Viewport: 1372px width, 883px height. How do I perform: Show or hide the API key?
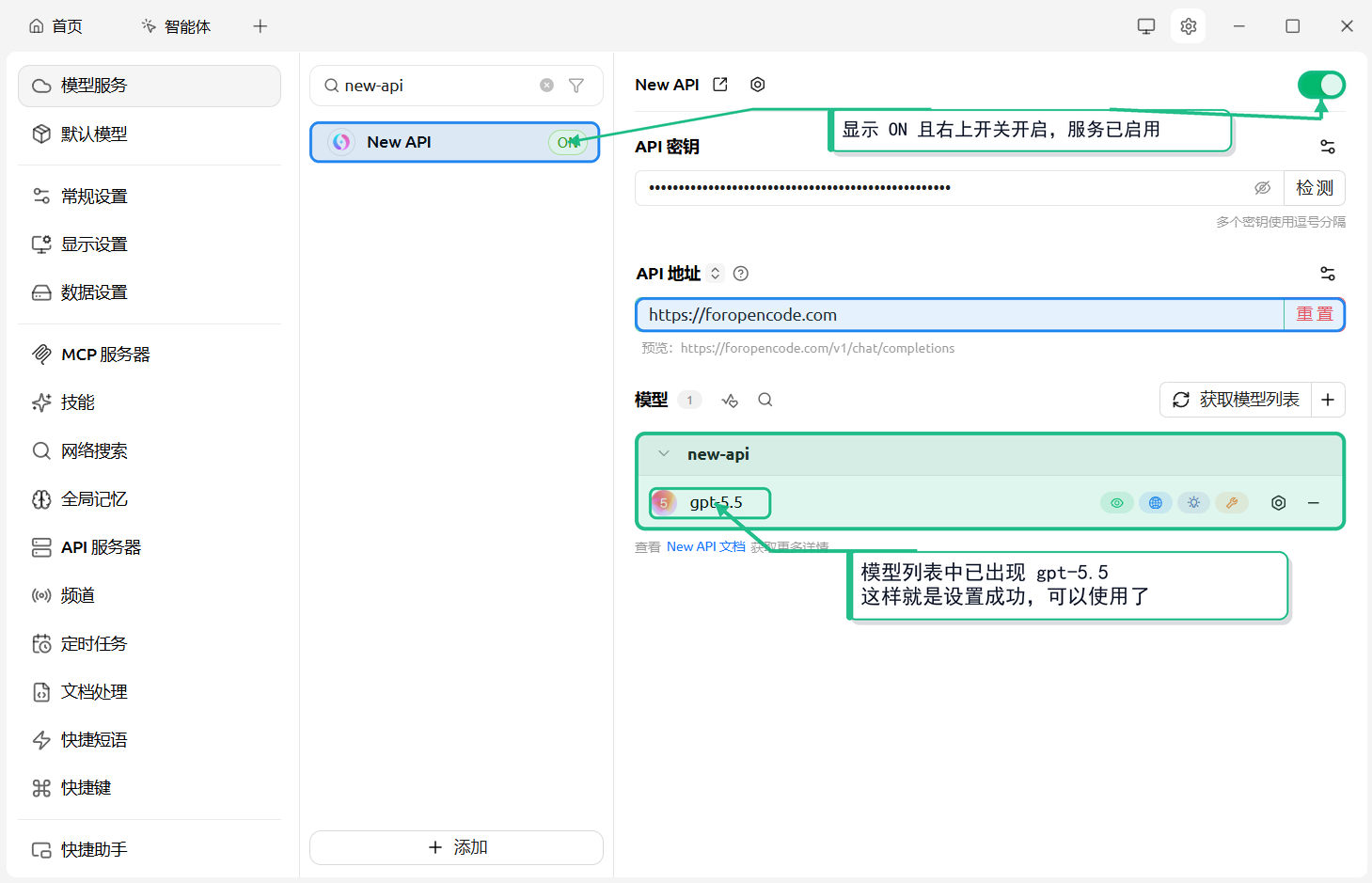point(1263,188)
